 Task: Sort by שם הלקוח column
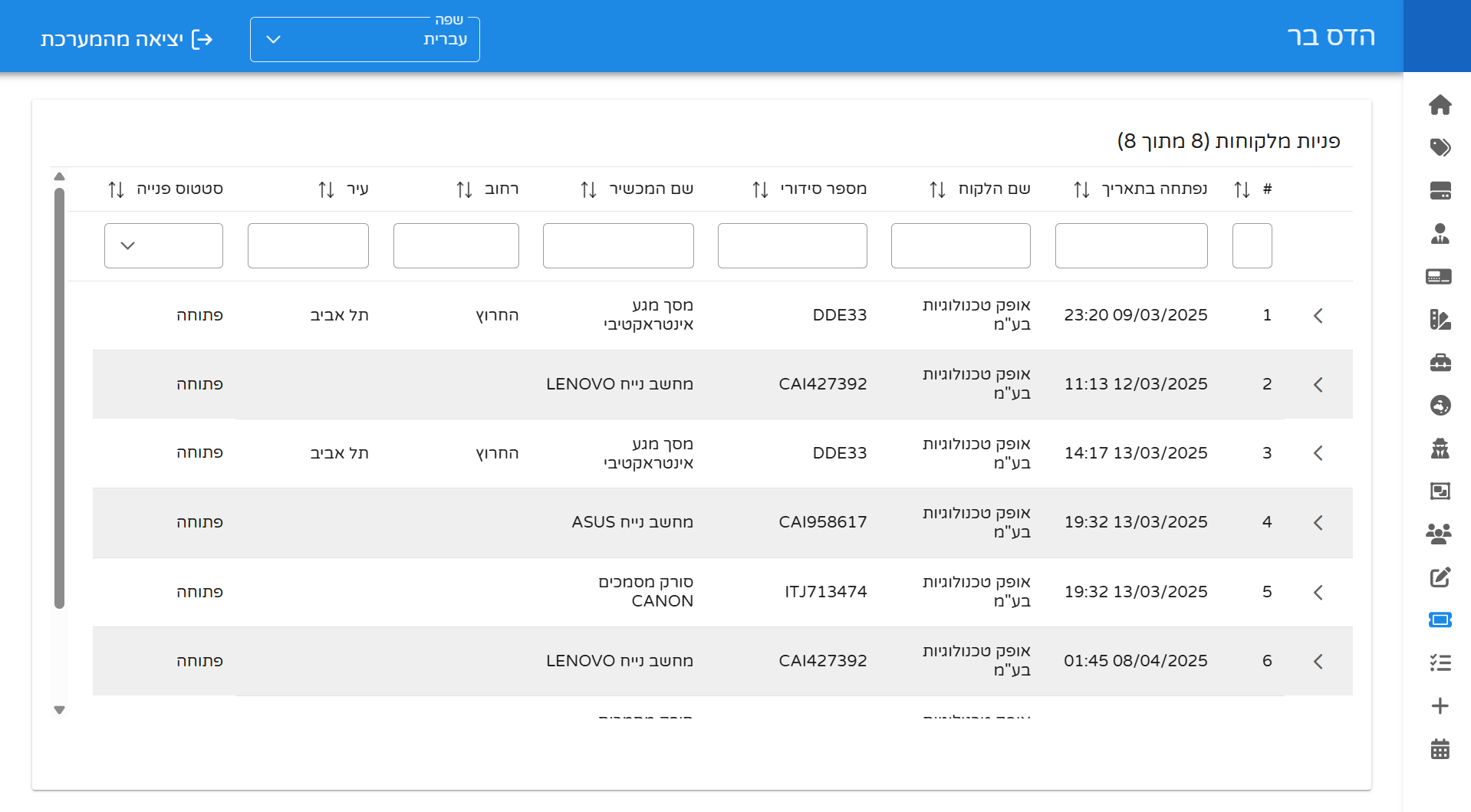(937, 189)
